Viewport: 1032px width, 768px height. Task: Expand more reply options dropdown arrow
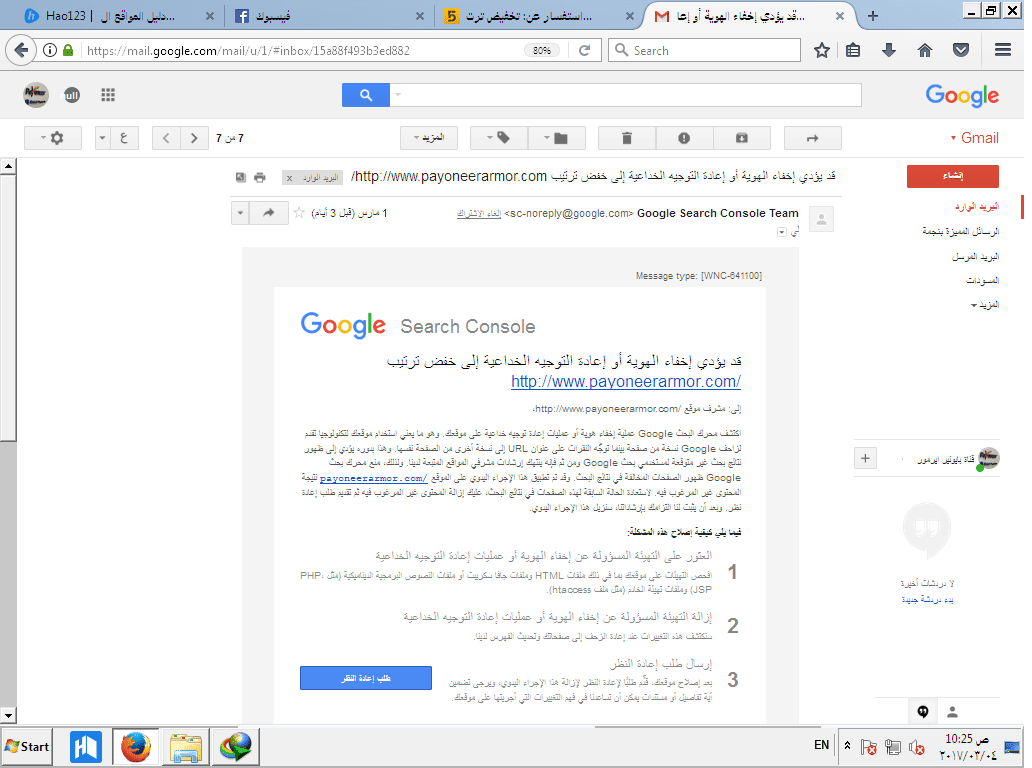[x=240, y=213]
